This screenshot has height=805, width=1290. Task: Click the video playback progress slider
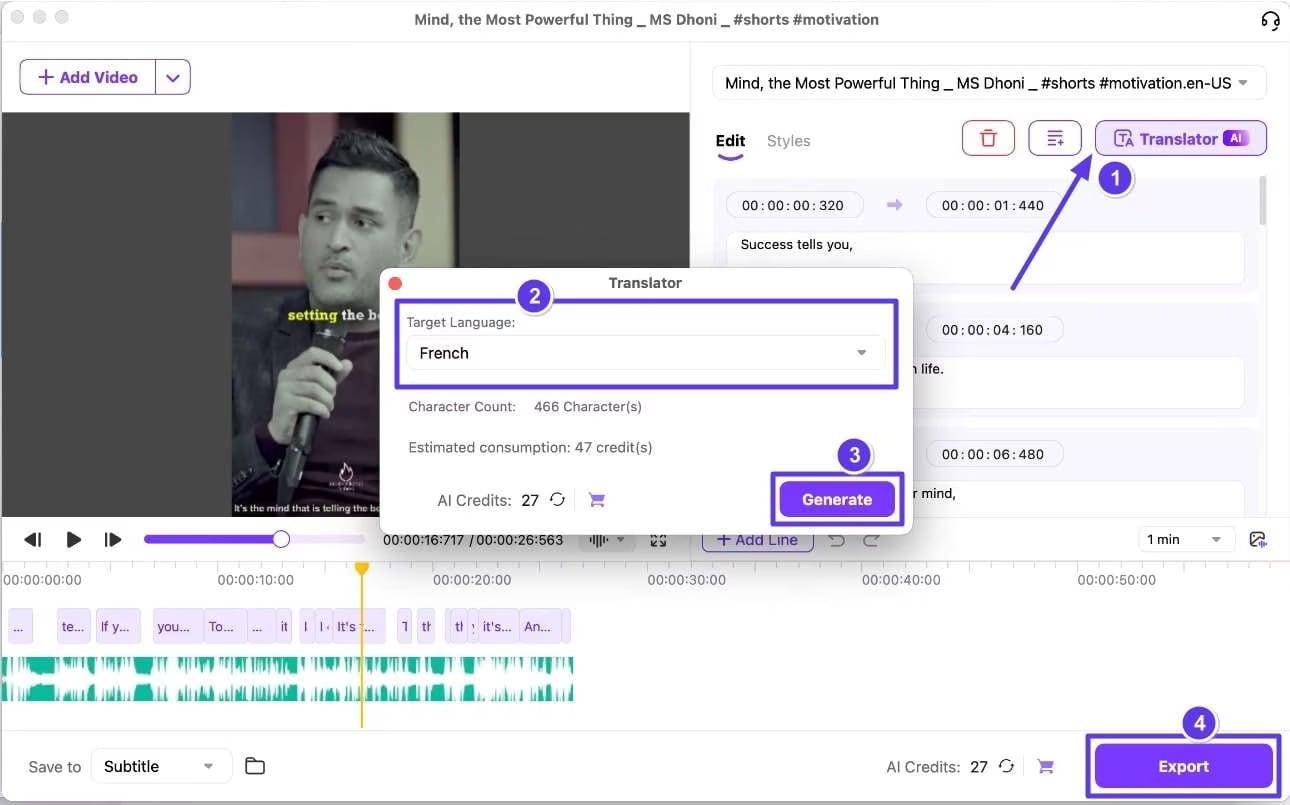coord(254,539)
